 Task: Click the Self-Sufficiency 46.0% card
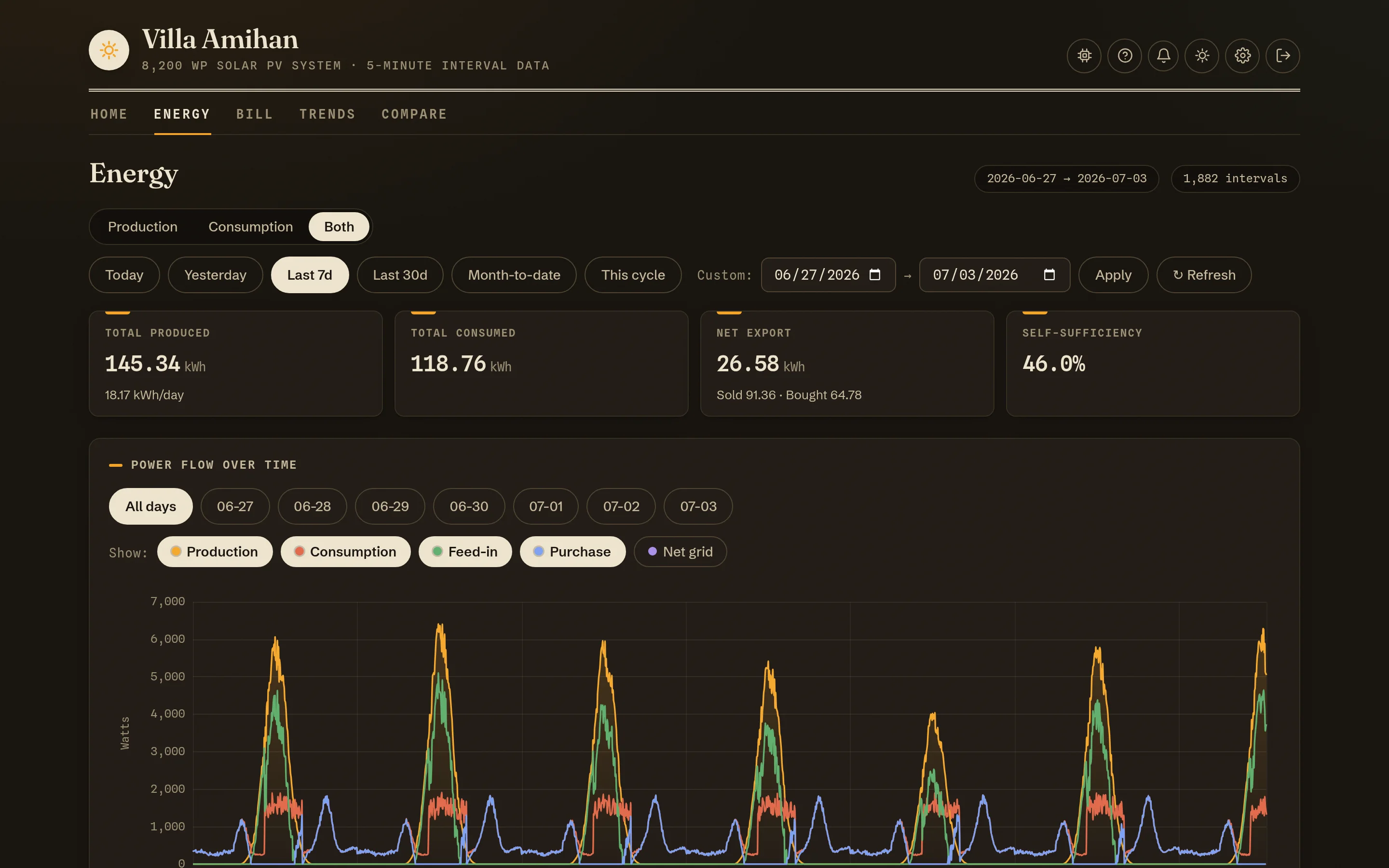(1153, 364)
